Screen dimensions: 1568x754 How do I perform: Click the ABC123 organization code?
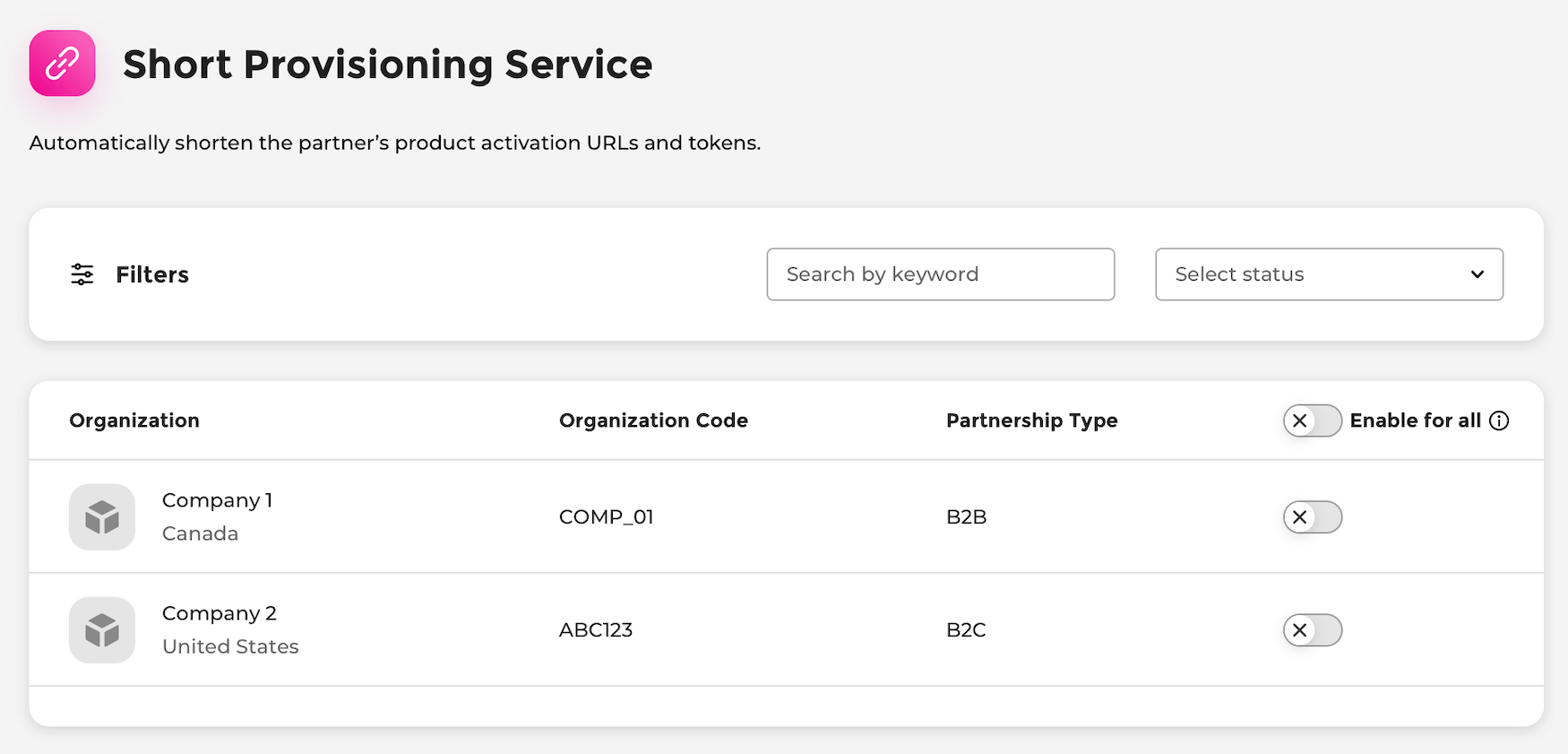(x=596, y=630)
